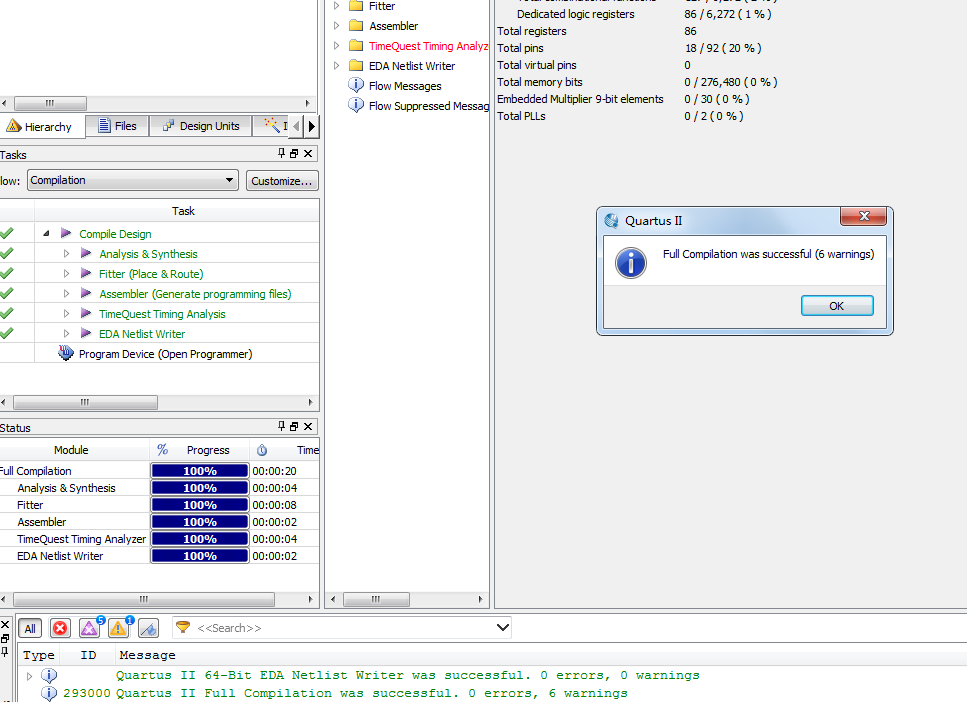Expand the Analysis & Synthesis task

[67, 254]
